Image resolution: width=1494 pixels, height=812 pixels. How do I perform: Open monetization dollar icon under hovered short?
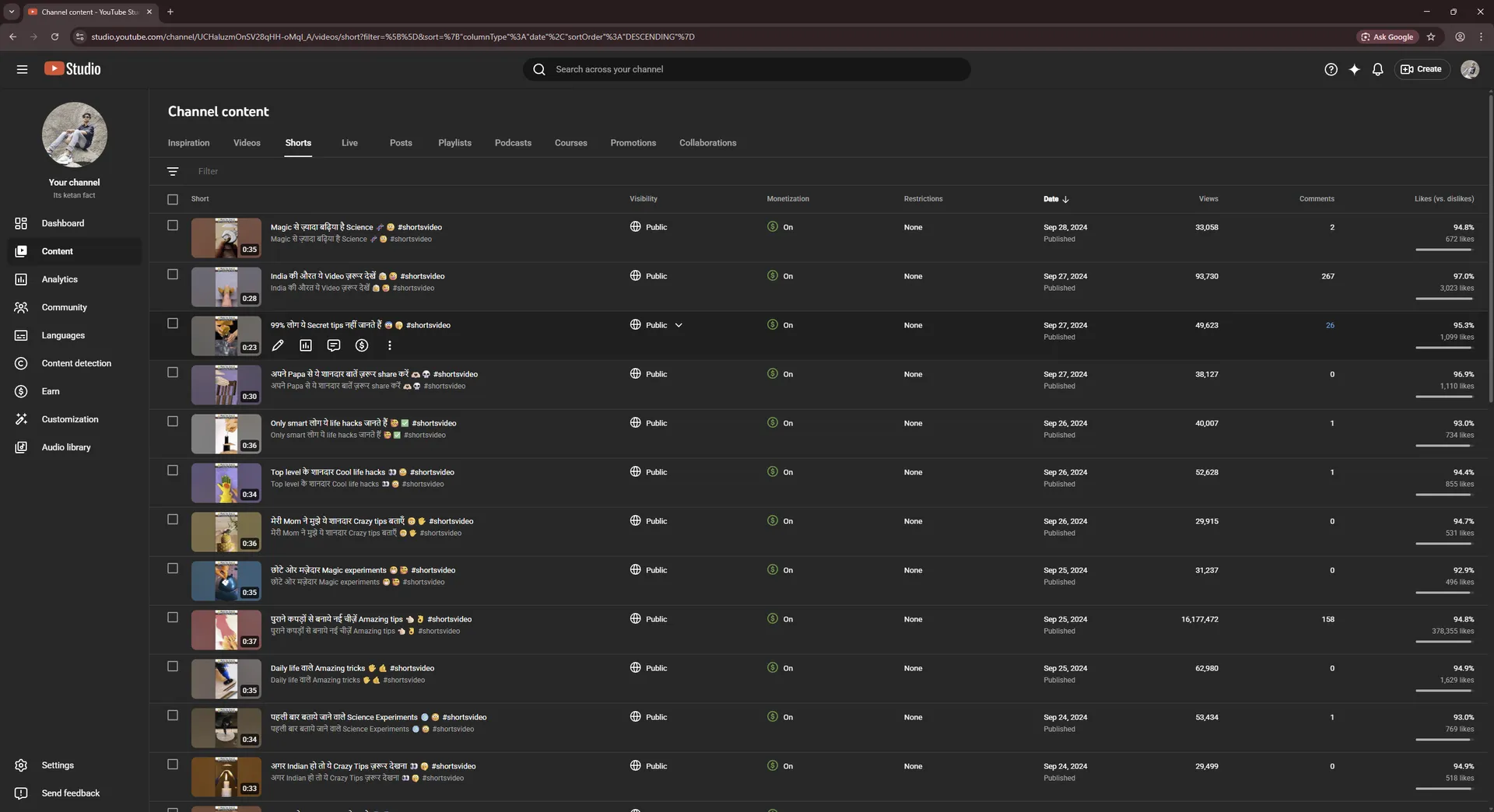tap(362, 345)
